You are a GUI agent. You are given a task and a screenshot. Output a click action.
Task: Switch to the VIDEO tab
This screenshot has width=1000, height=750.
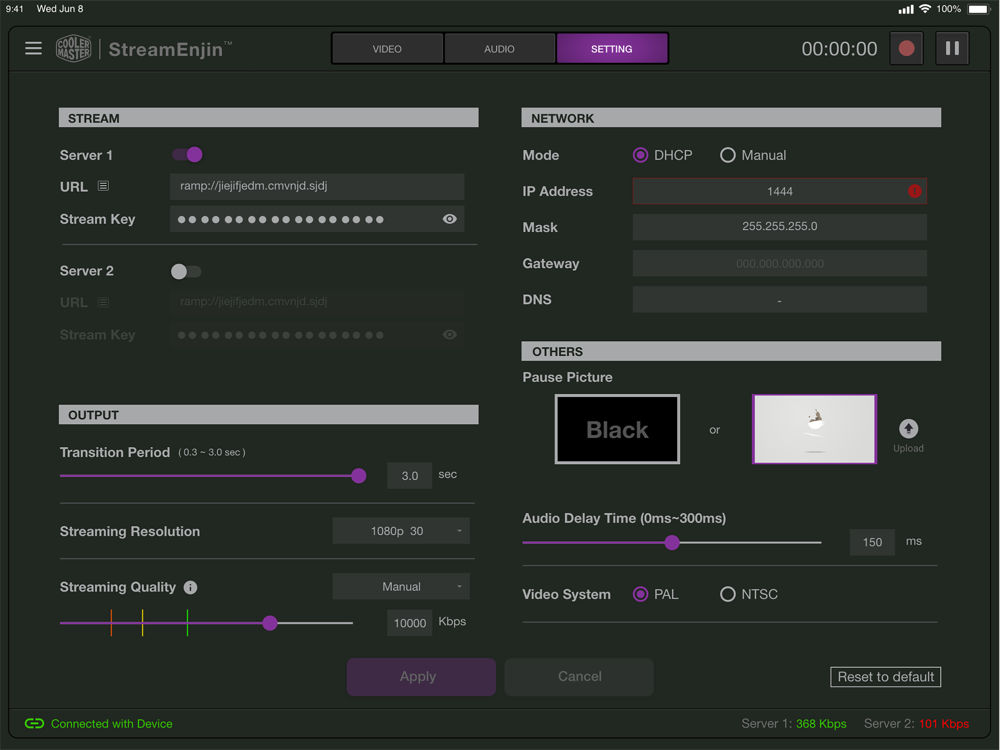pos(387,48)
